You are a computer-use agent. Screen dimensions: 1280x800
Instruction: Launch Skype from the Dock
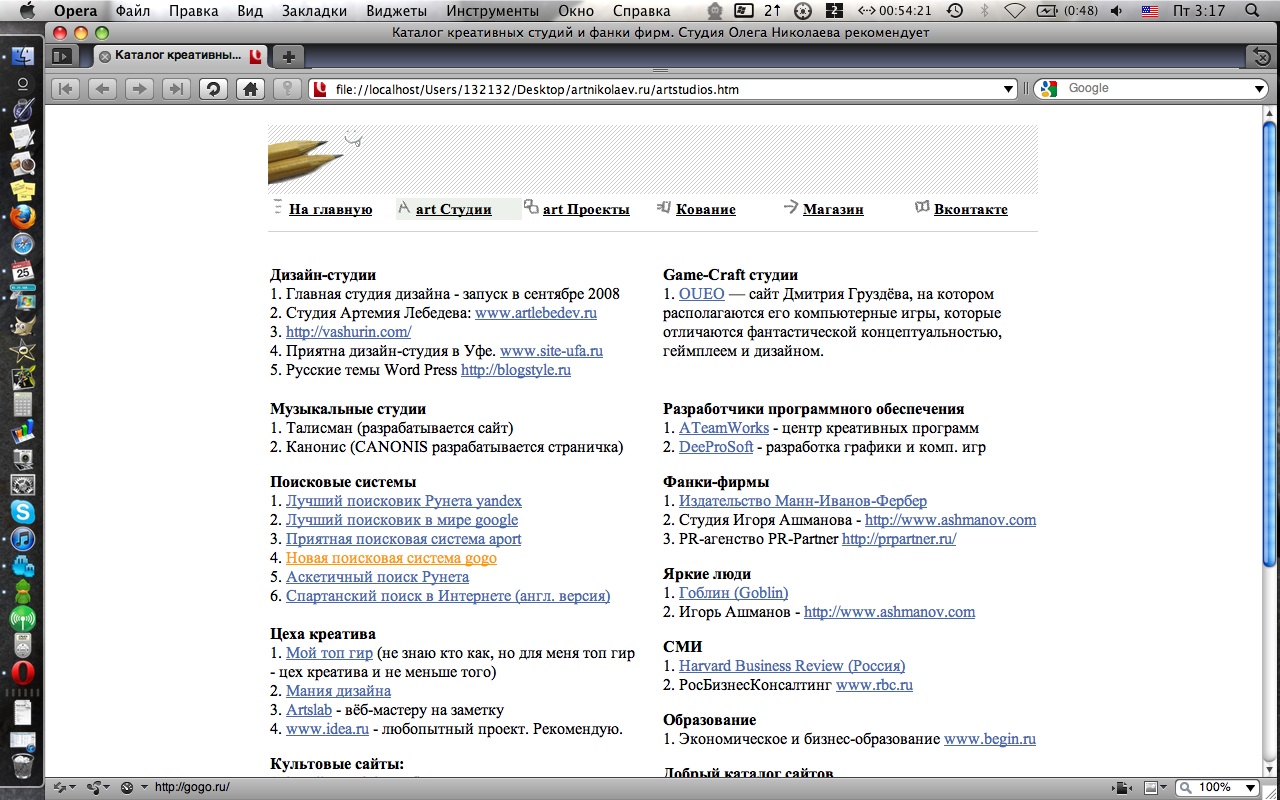tap(22, 513)
